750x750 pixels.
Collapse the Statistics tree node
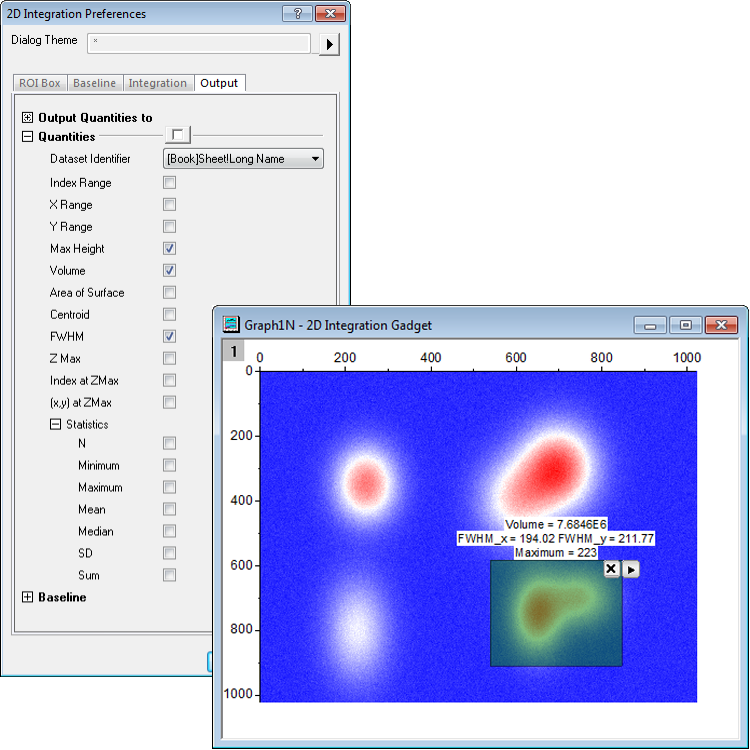coord(56,424)
